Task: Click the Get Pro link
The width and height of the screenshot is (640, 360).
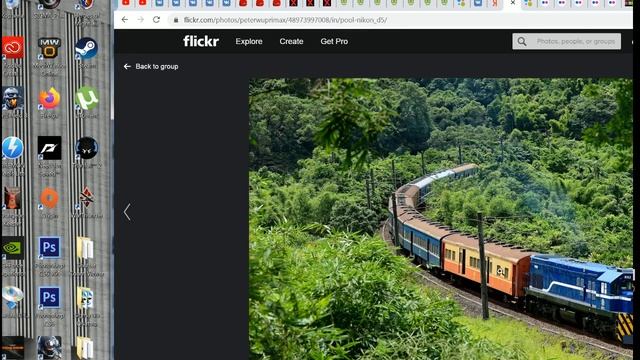Action: (334, 41)
